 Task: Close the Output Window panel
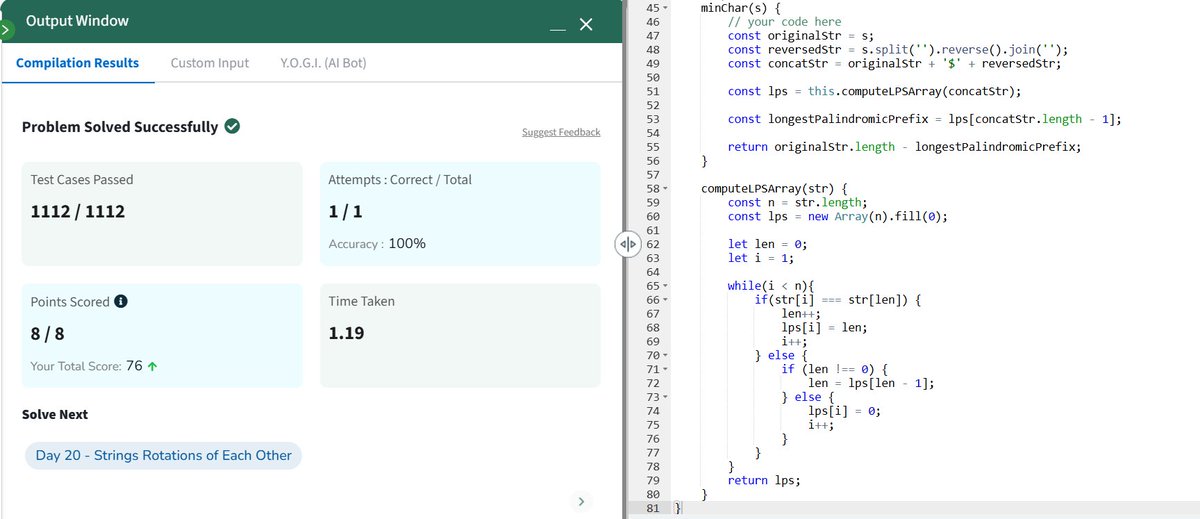coord(586,24)
